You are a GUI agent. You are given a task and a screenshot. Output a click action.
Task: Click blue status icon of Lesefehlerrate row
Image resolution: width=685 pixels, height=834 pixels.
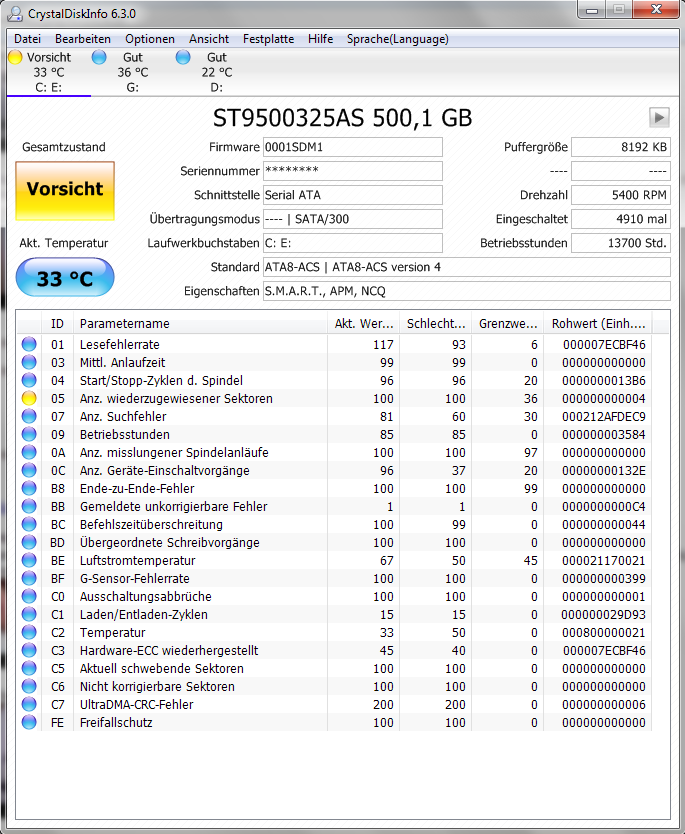29,344
